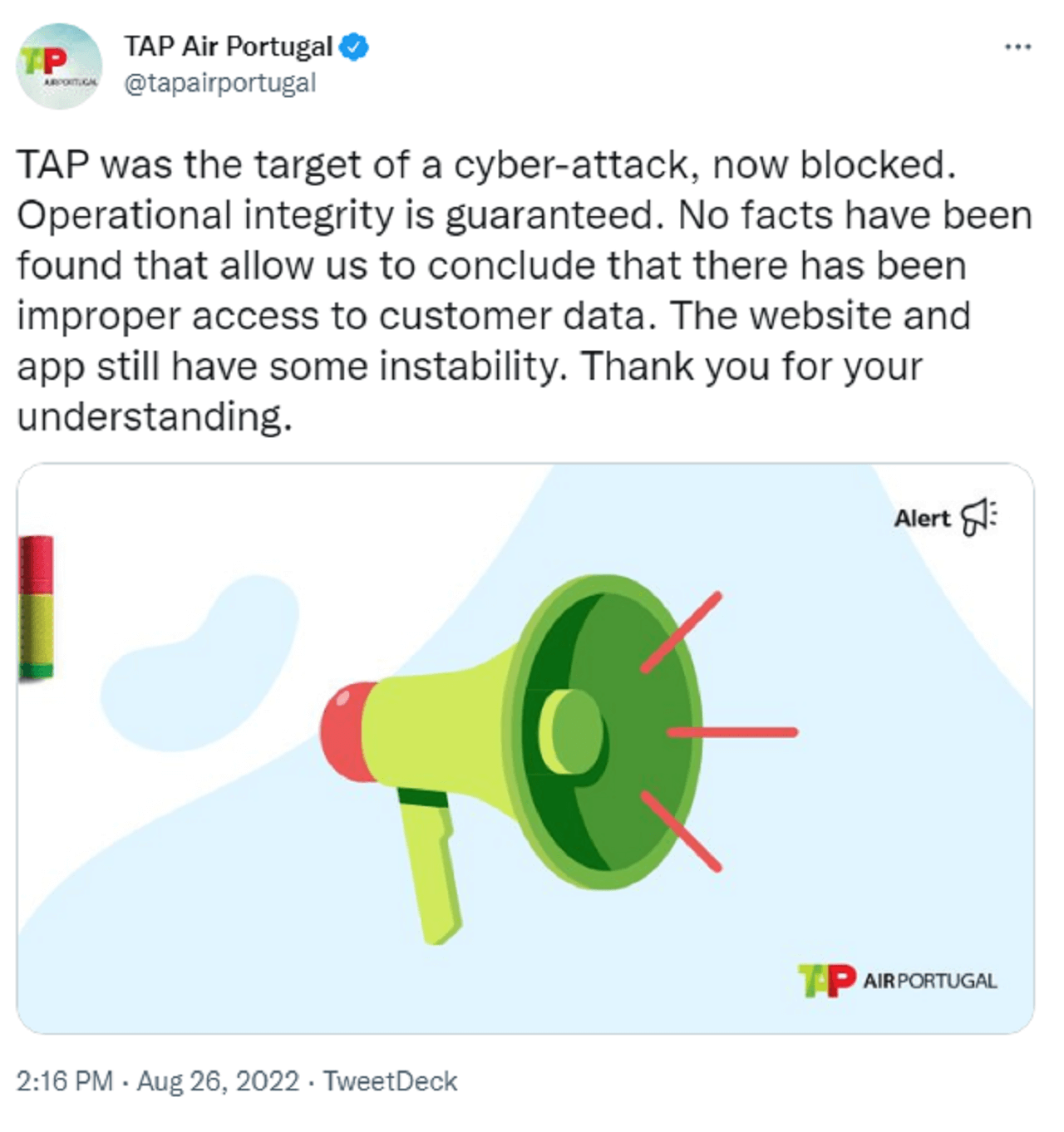Open the TAP Air Portugal profile name
Image resolution: width=1064 pixels, height=1132 pixels.
(x=229, y=47)
